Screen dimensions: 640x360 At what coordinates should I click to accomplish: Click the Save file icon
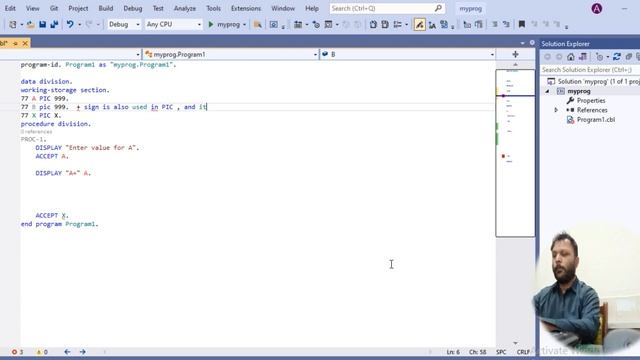(42, 24)
